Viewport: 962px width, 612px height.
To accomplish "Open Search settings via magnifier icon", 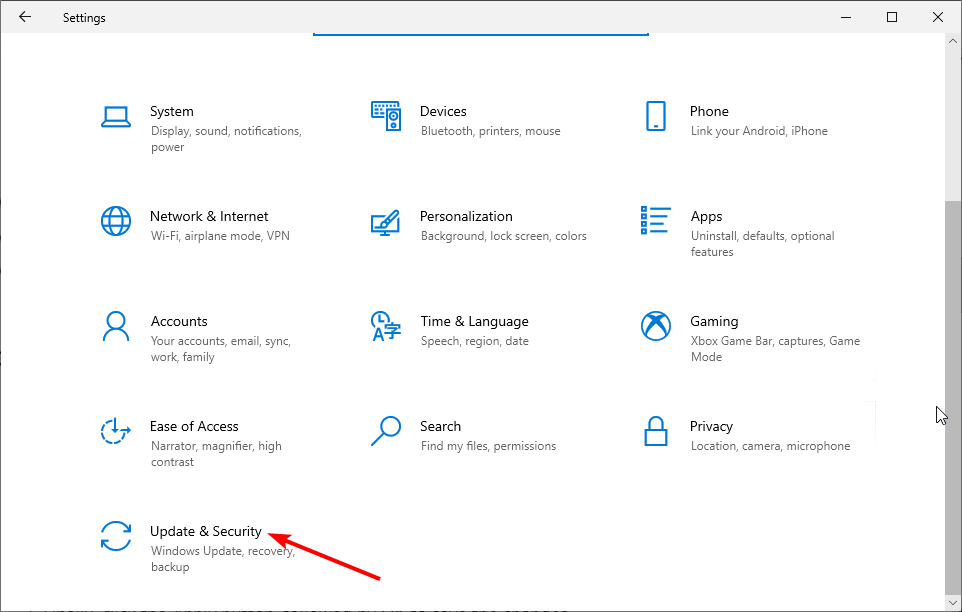I will click(x=386, y=431).
